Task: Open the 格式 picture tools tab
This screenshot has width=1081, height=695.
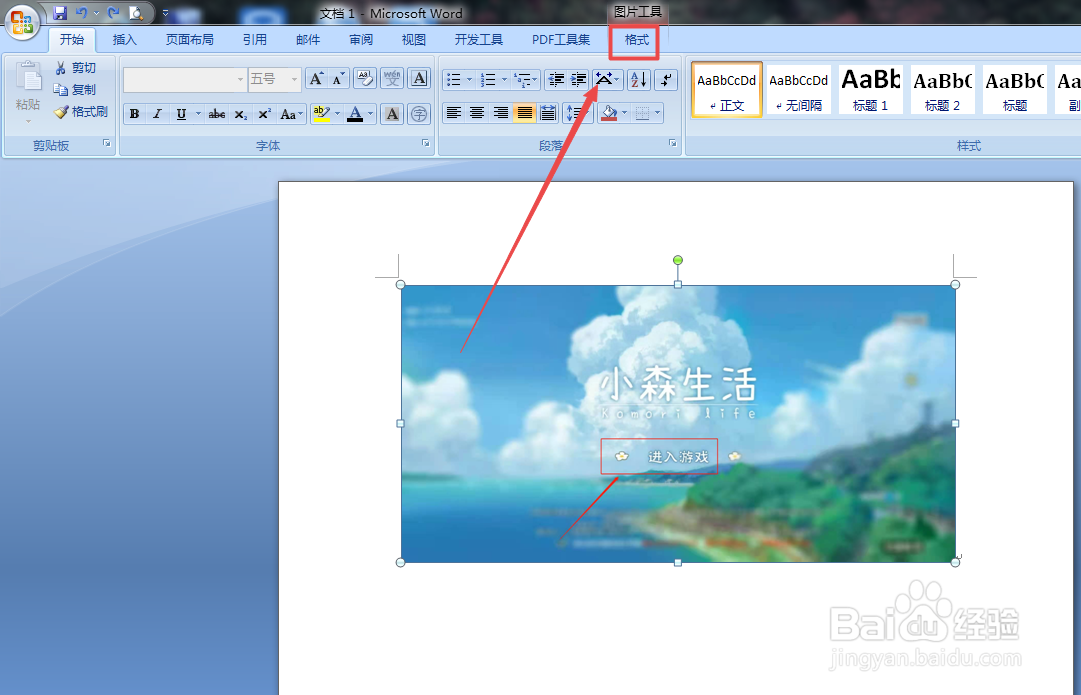Action: [x=636, y=40]
